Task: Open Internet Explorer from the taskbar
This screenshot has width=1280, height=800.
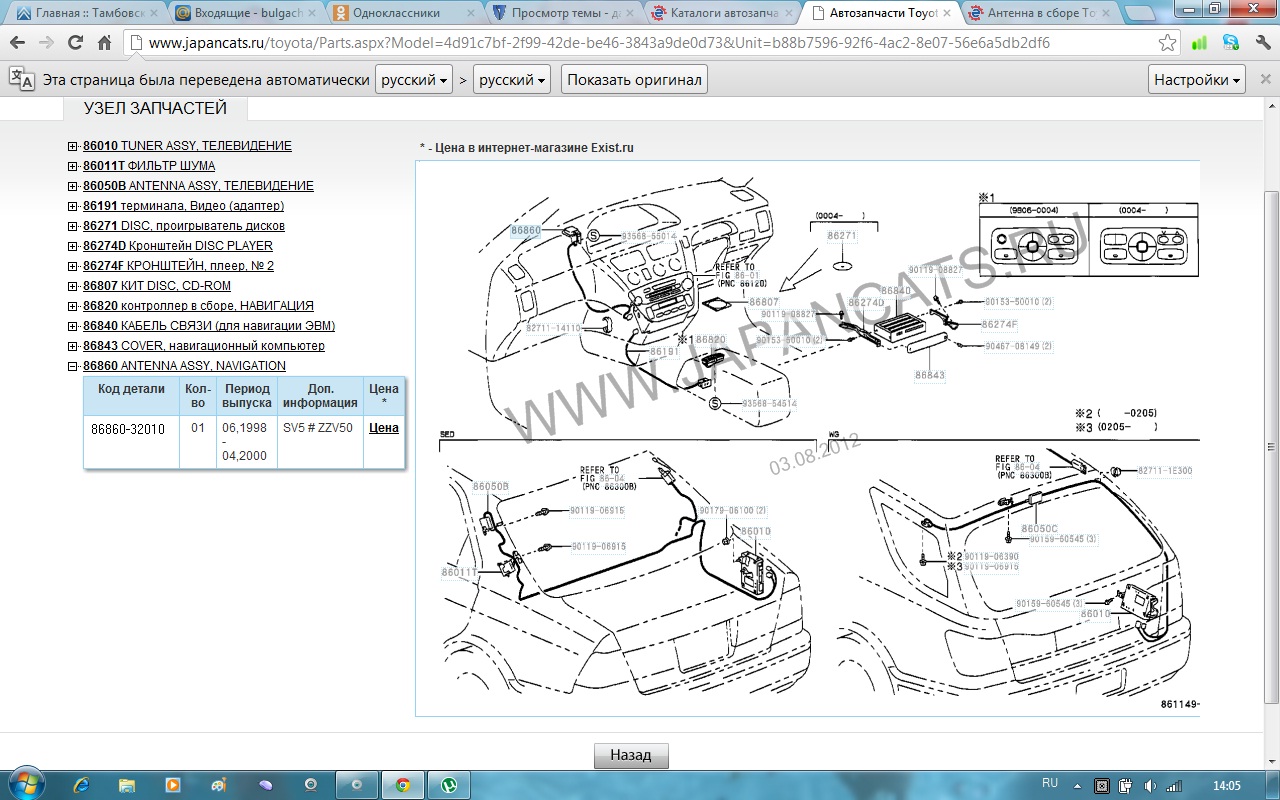Action: pos(81,785)
